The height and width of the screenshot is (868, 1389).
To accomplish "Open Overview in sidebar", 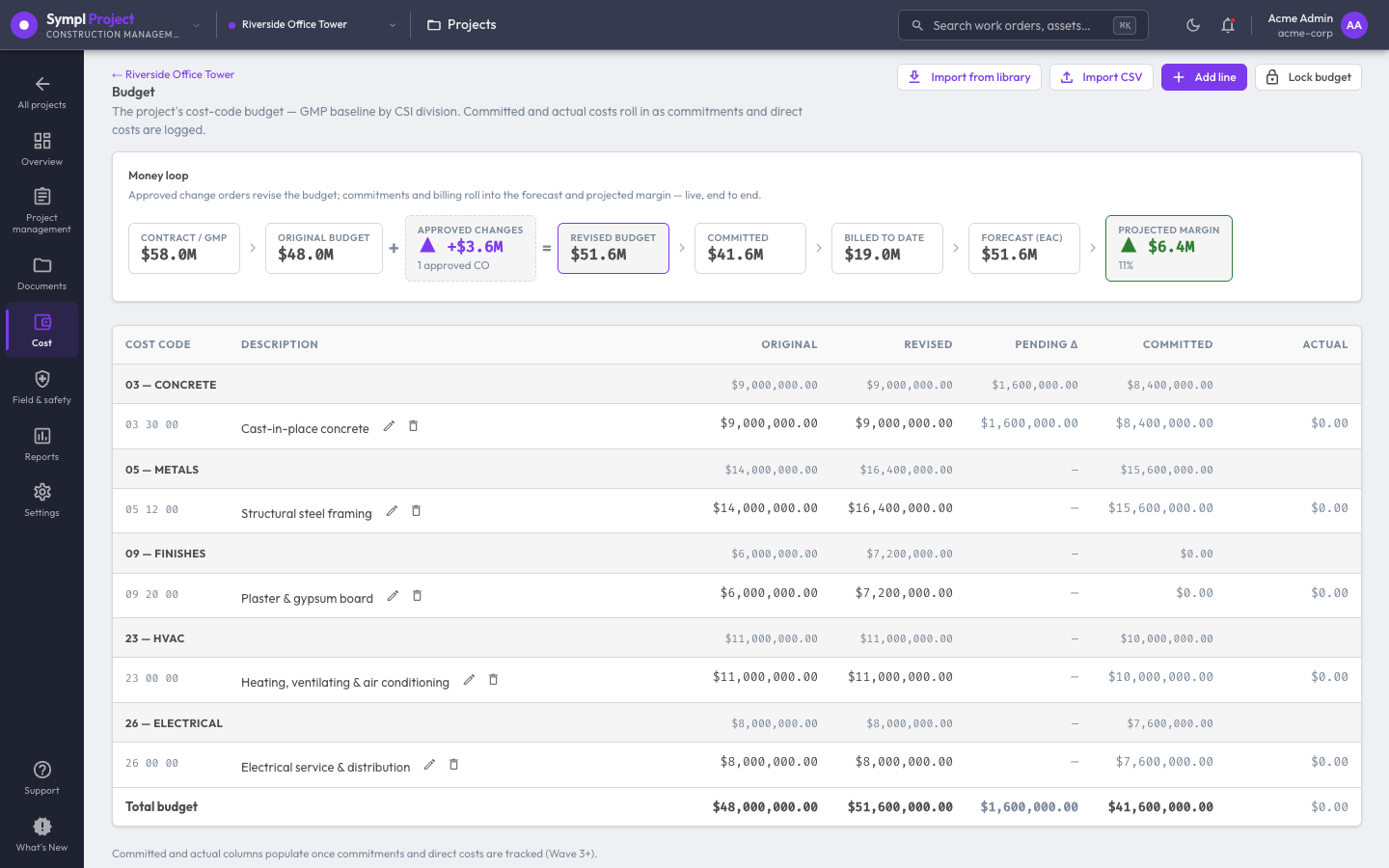I will tap(41, 149).
